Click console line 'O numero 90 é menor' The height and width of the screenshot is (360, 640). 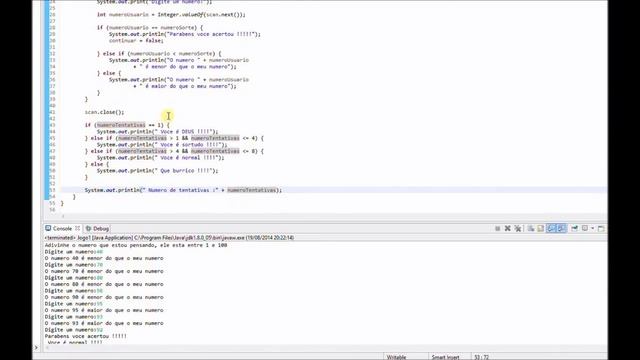[x=104, y=298]
